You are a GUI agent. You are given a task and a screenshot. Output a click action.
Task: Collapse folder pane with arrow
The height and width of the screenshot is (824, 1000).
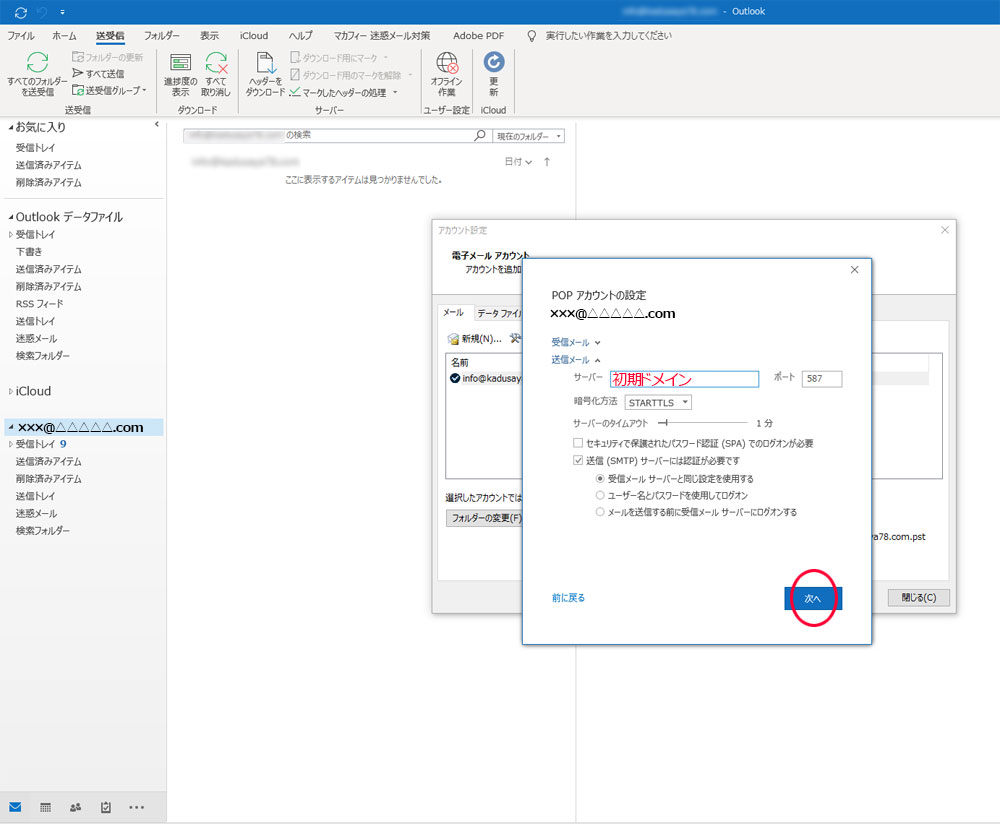pyautogui.click(x=157, y=124)
